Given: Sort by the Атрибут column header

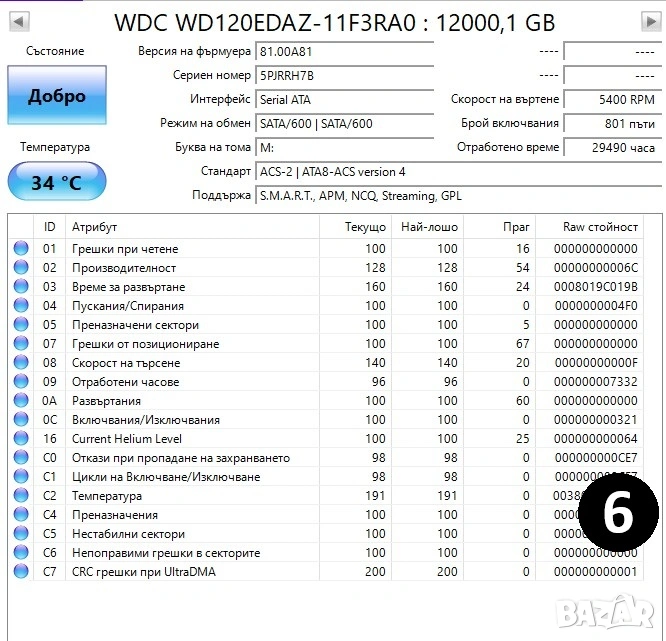Looking at the screenshot, I should (x=190, y=227).
